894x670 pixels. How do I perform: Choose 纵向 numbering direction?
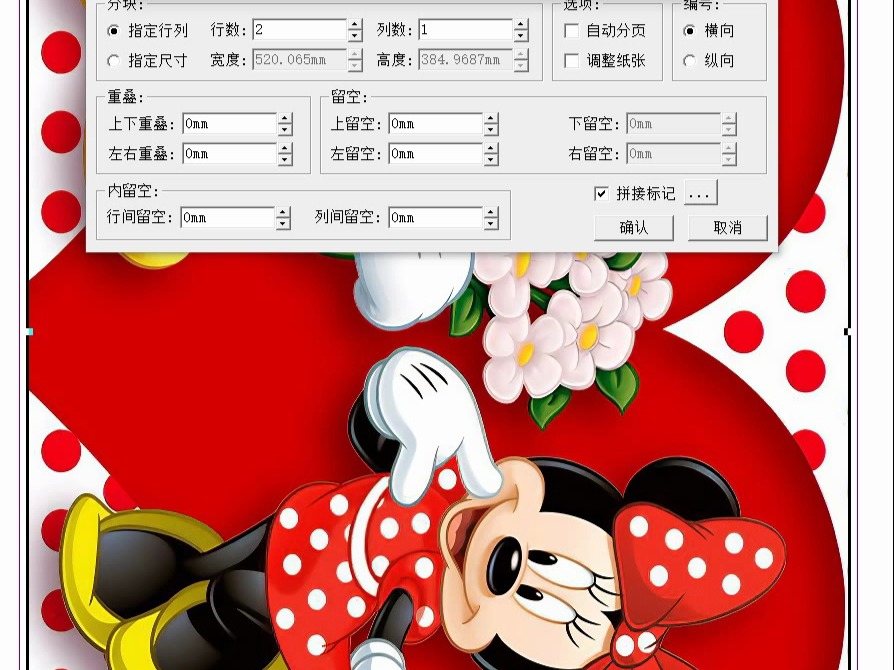[689, 60]
